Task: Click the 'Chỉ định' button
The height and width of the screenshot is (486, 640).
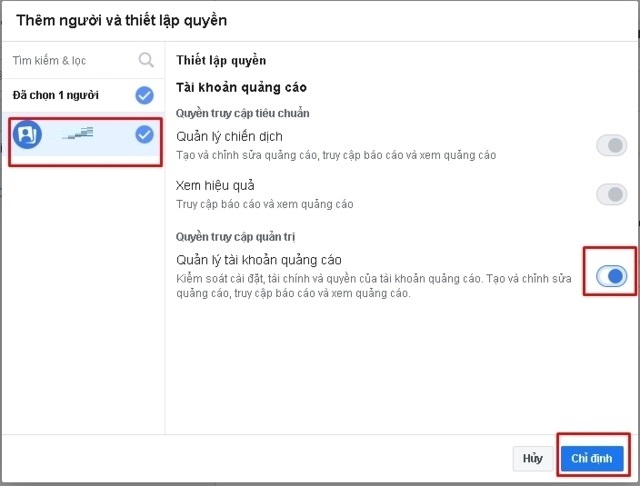Action: [592, 458]
